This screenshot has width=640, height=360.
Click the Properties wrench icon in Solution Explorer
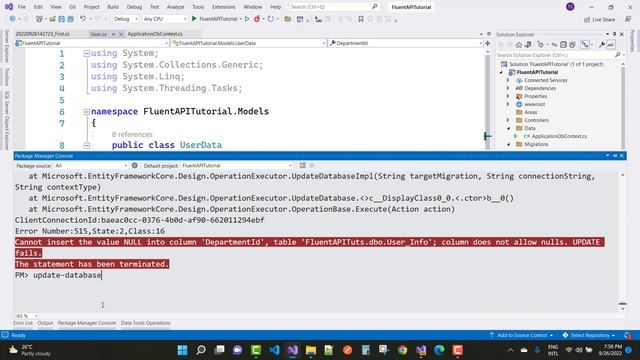(x=602, y=44)
